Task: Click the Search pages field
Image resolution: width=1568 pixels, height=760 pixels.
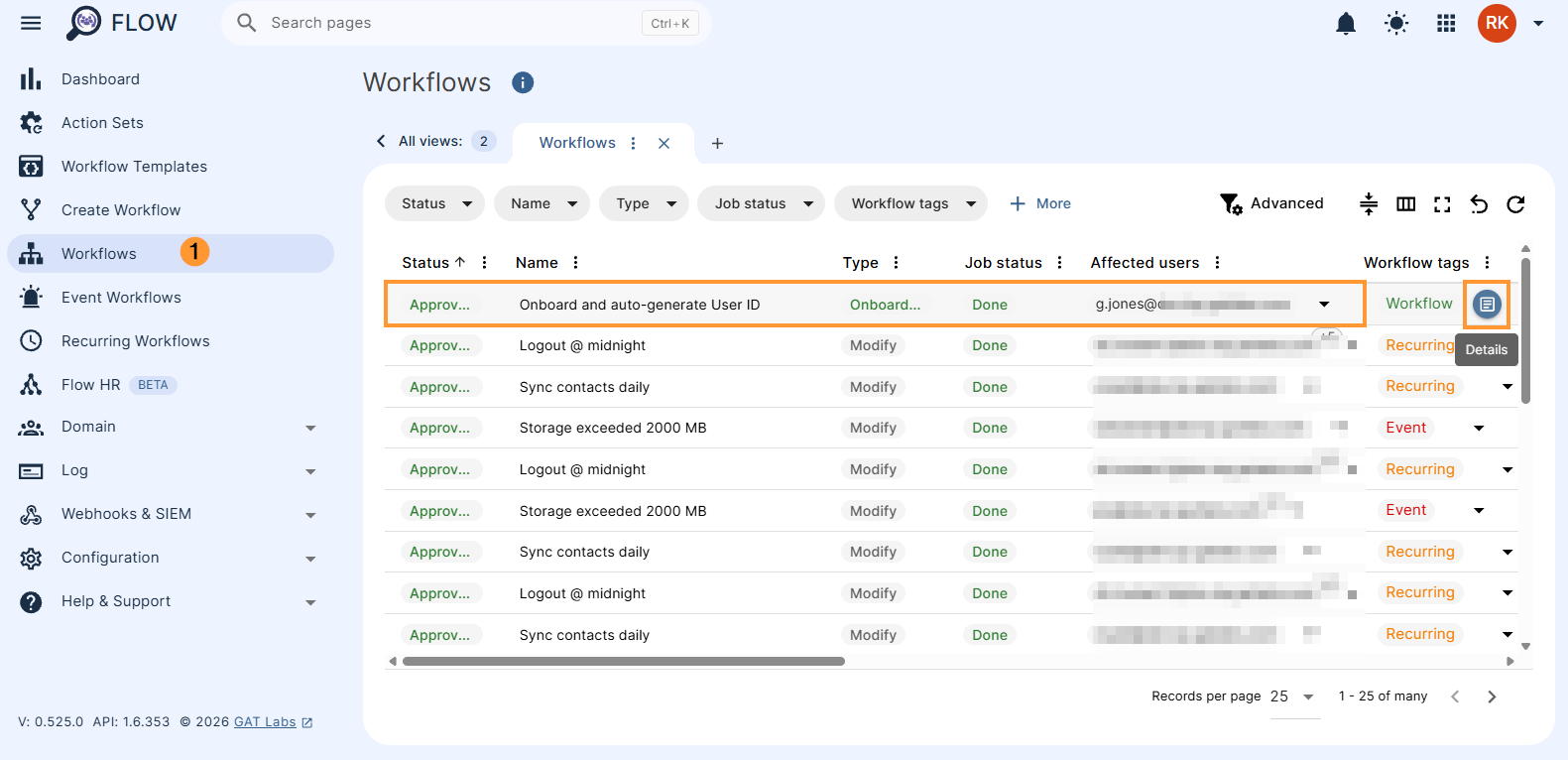Action: click(x=466, y=23)
